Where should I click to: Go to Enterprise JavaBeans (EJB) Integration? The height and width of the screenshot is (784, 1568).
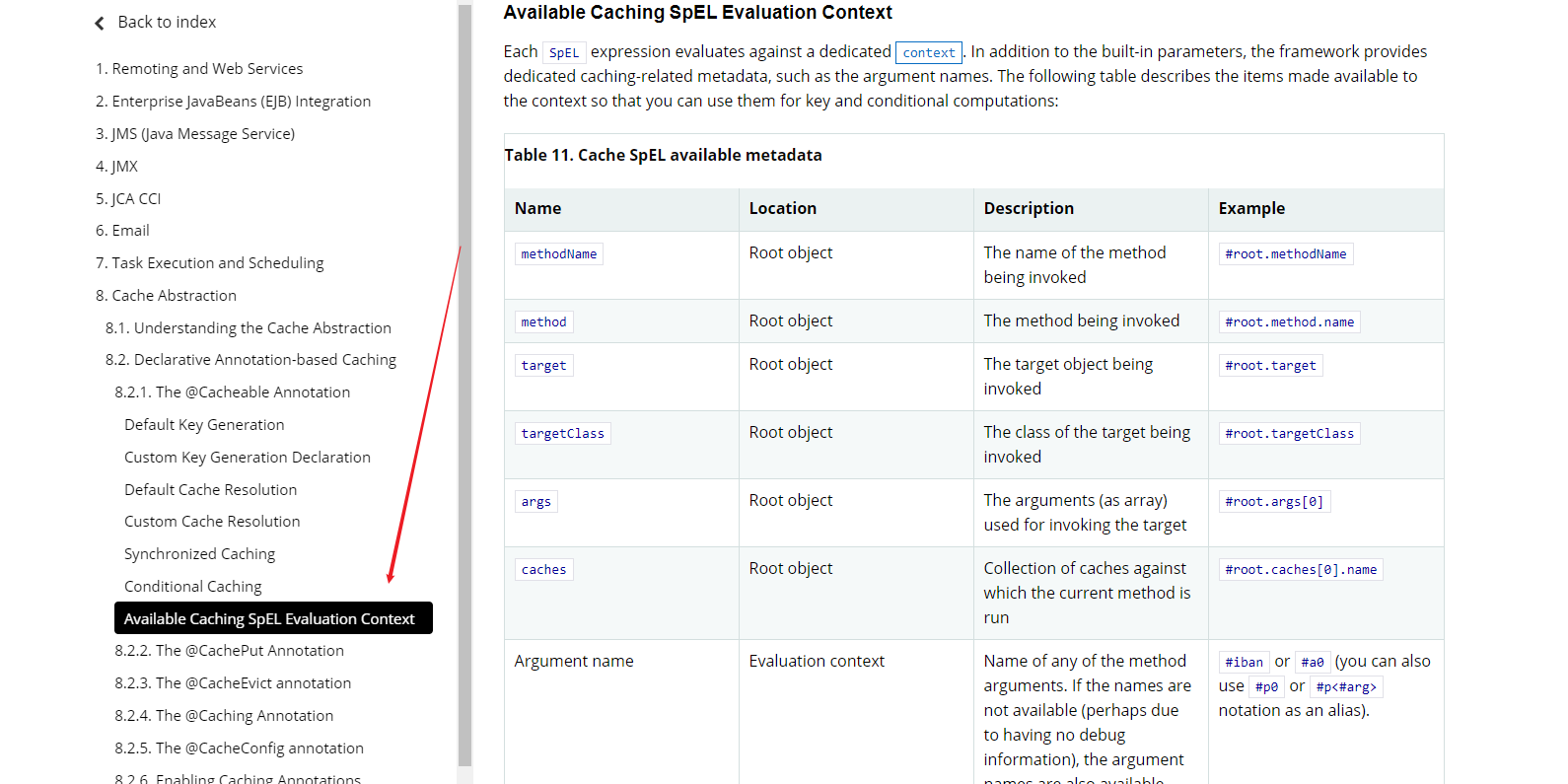233,102
